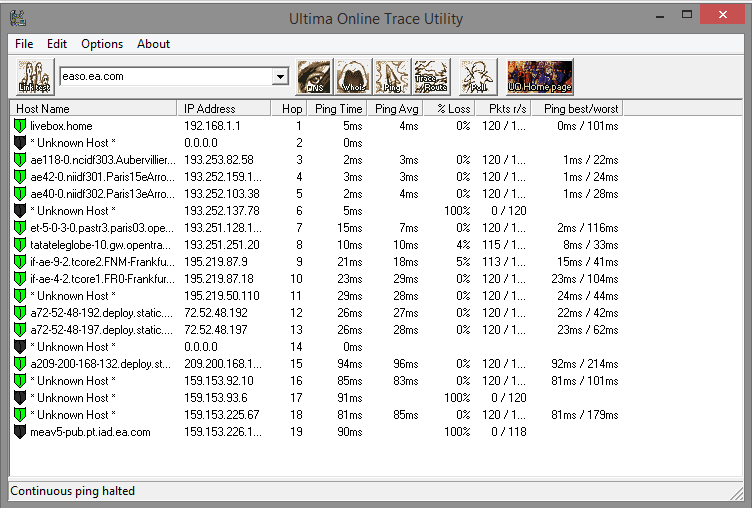This screenshot has height=508, width=752.
Task: Click the Whois toolbar icon
Action: 352,77
